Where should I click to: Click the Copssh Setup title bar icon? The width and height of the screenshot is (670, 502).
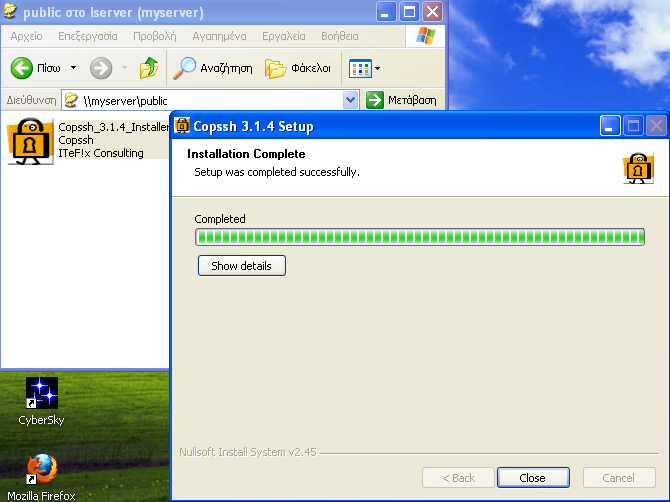click(x=182, y=126)
